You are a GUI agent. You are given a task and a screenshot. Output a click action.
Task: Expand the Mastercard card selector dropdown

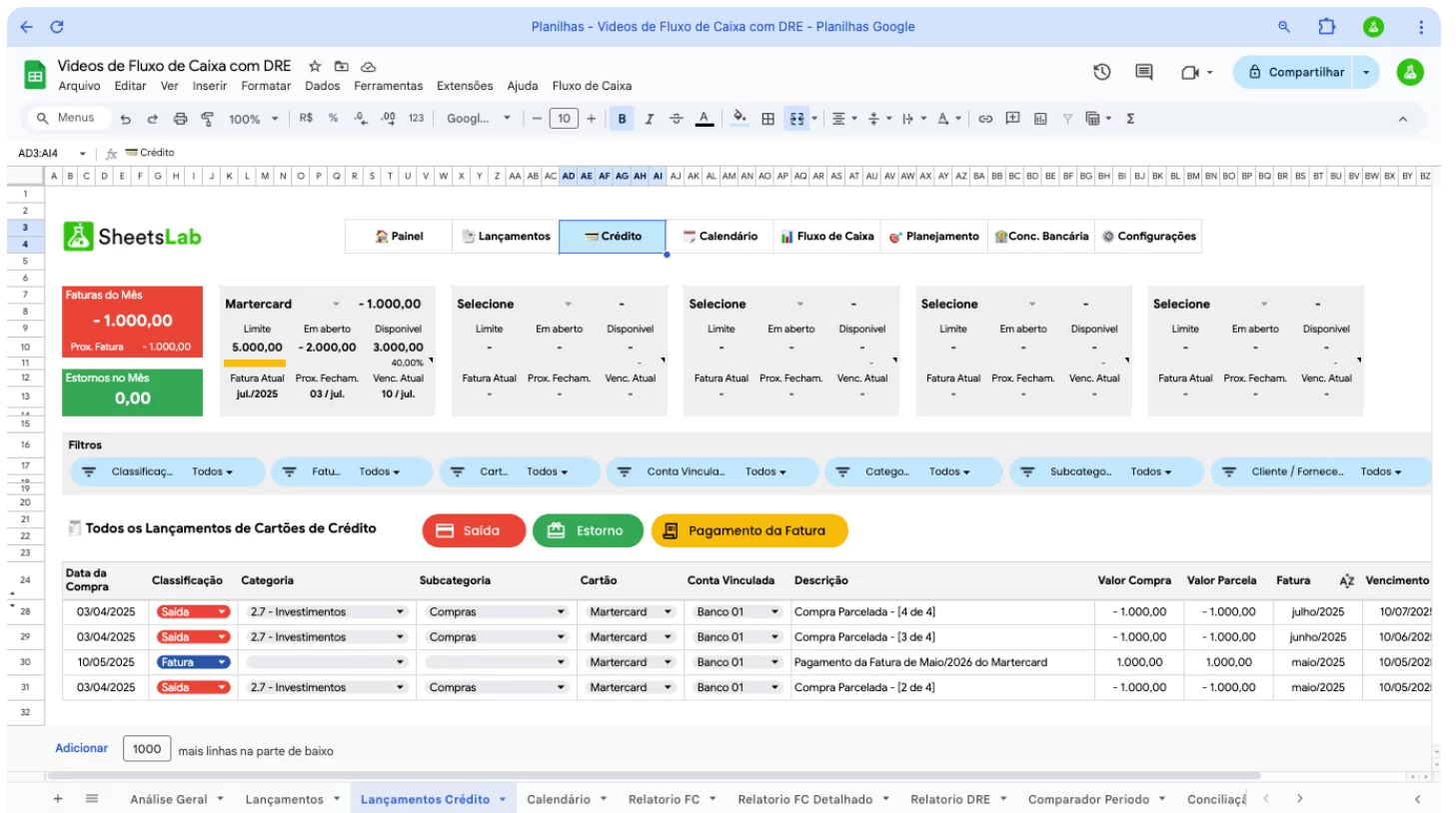[x=336, y=304]
